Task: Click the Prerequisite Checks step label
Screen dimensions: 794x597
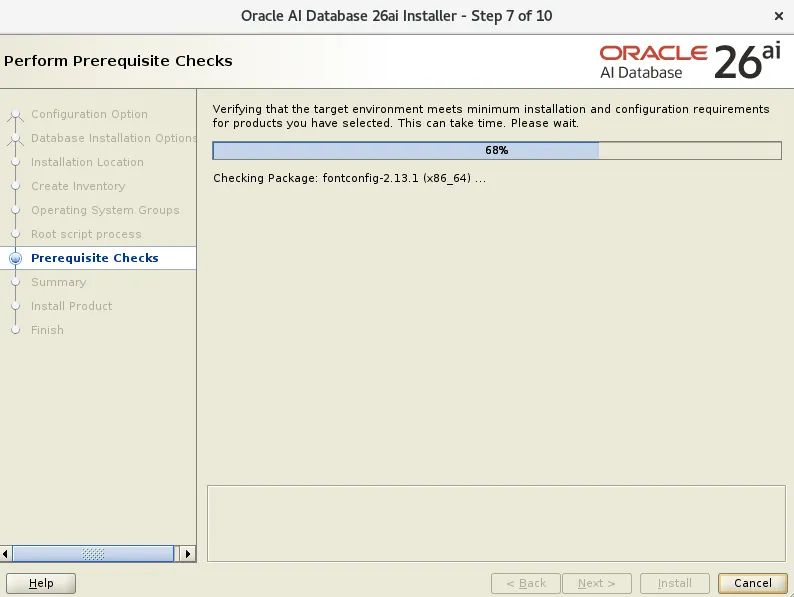Action: tap(95, 258)
